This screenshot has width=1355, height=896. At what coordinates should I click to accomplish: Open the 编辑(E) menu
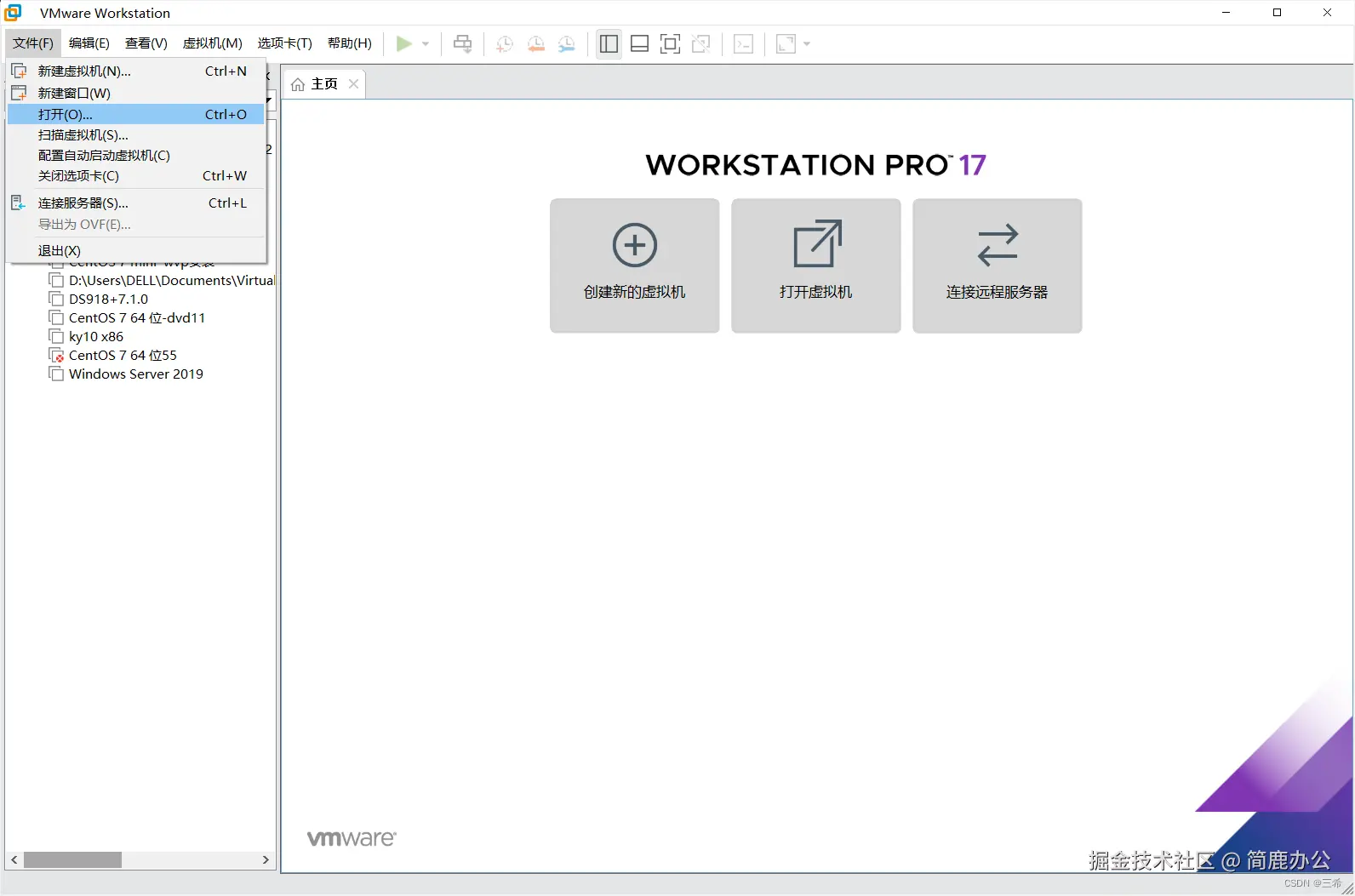tap(89, 43)
